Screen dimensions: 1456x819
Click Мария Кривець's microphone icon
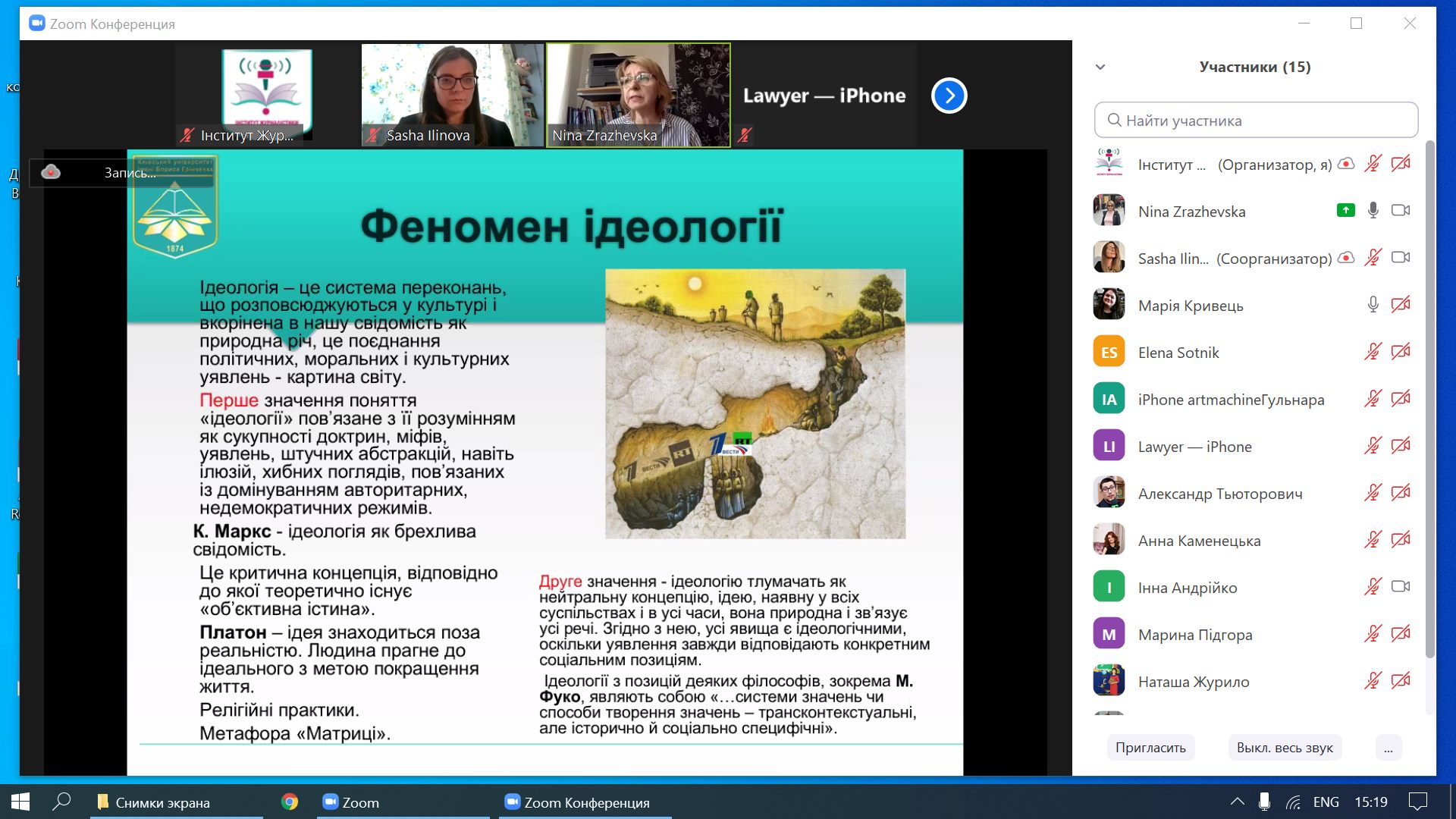(1373, 305)
